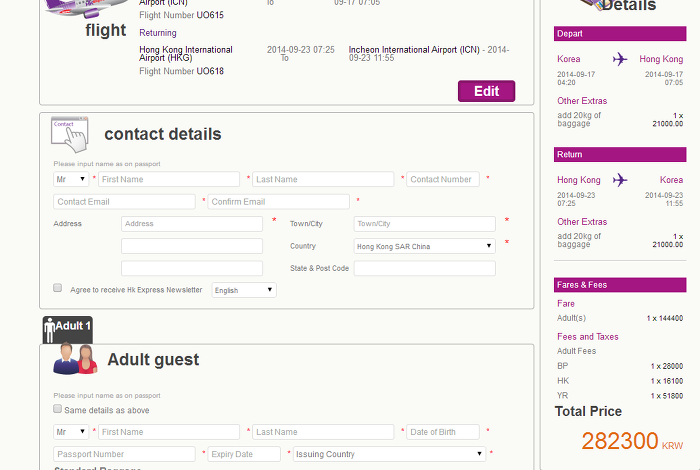The height and width of the screenshot is (470, 700).
Task: Select the Adult 1 tab
Action: pyautogui.click(x=67, y=330)
